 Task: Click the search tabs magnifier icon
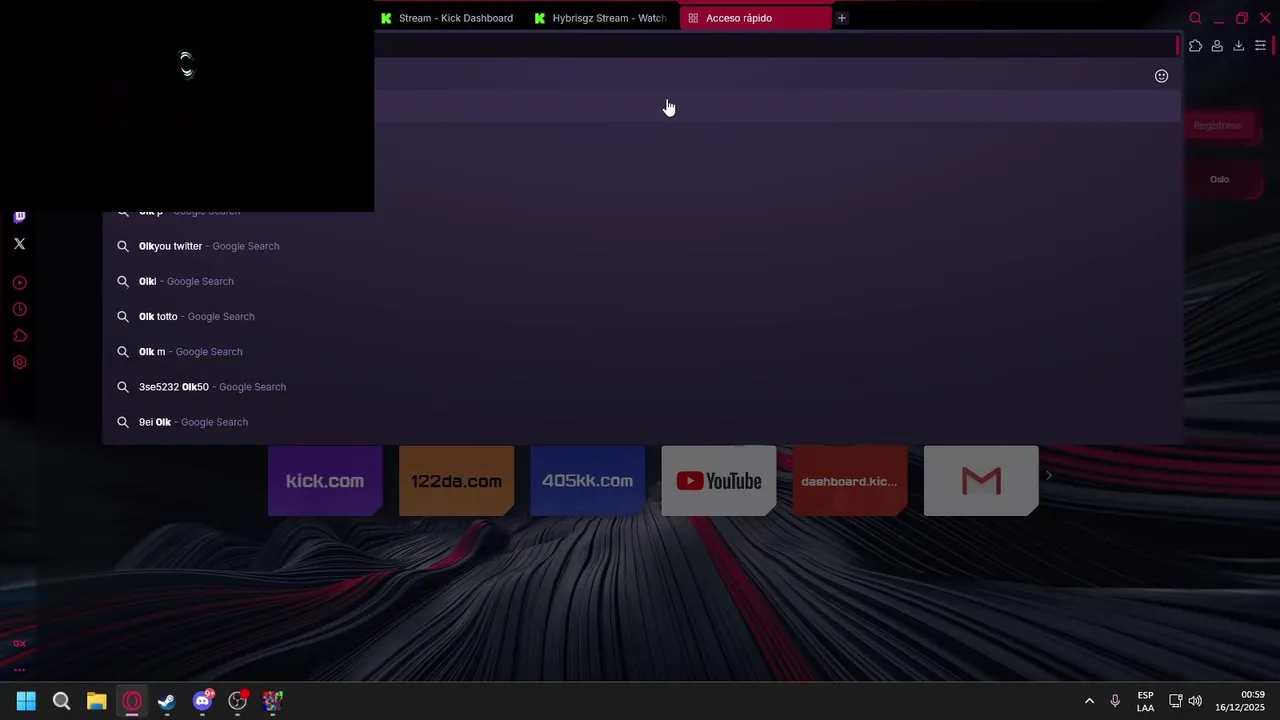1195,18
